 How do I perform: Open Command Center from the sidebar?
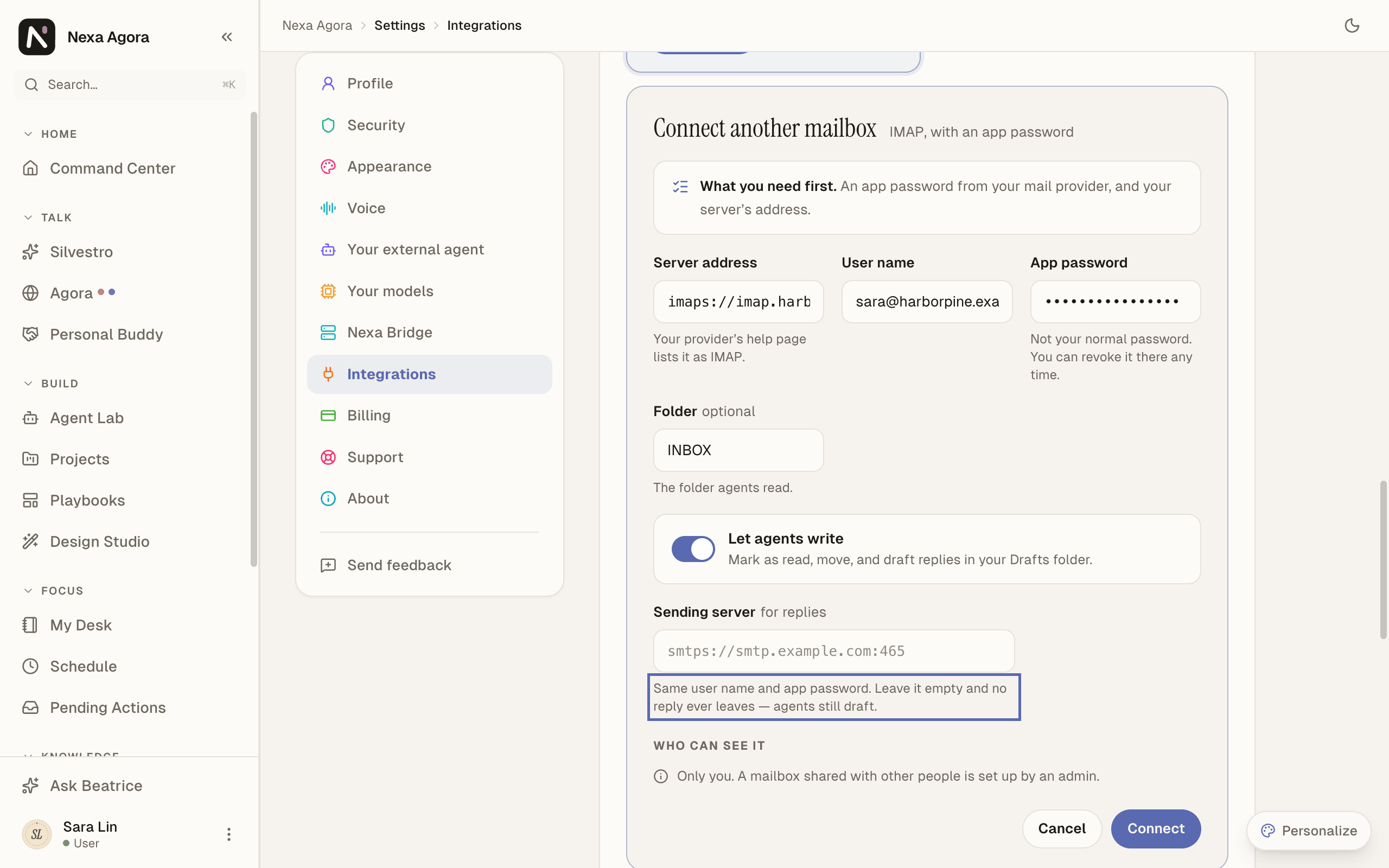(x=129, y=168)
